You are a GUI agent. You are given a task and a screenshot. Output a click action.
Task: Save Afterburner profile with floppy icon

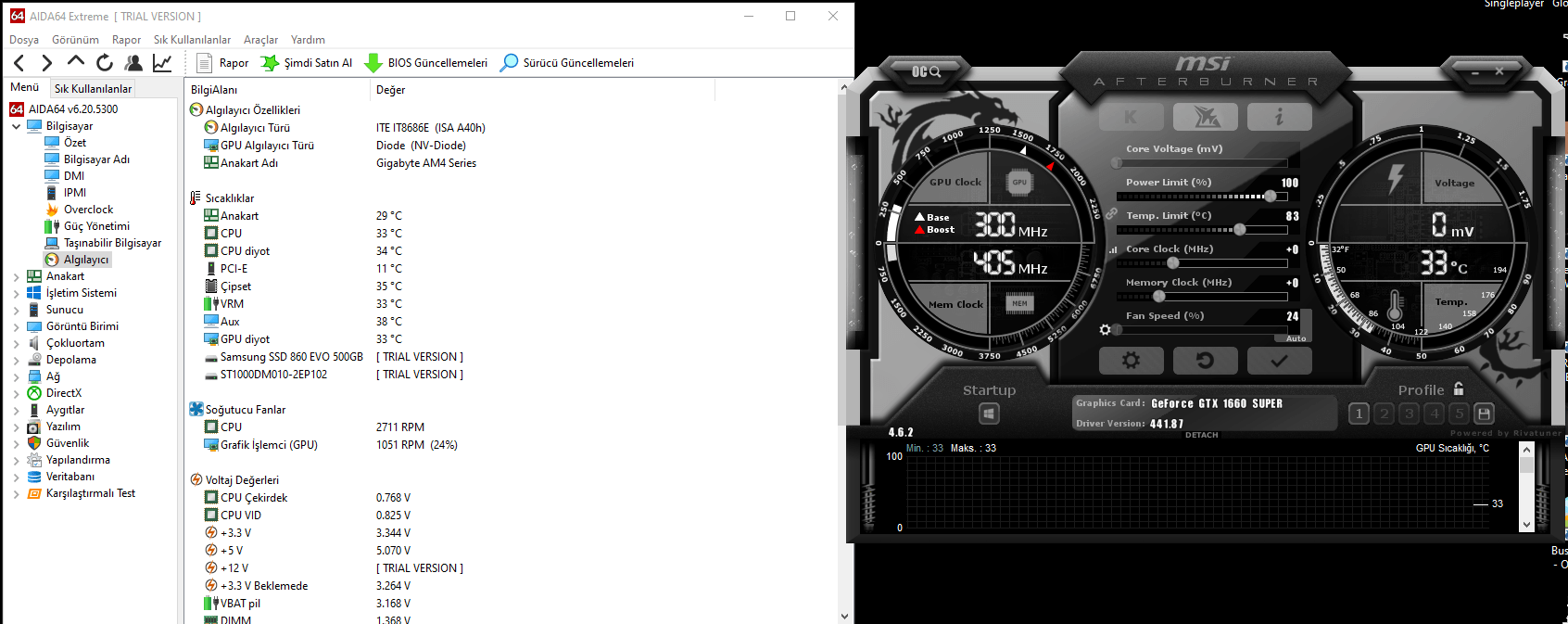point(1484,414)
